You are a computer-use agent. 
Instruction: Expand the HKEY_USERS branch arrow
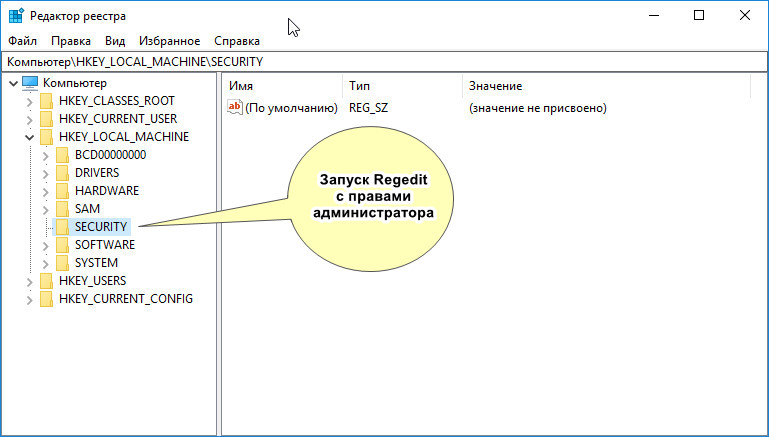coord(29,282)
